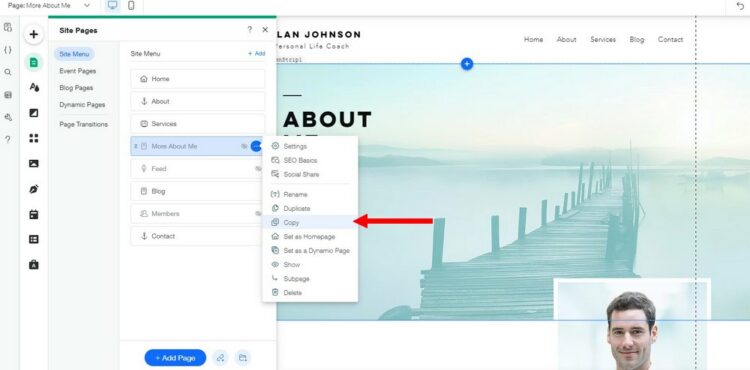
Task: Click the blue add section plus circle
Action: (467, 64)
